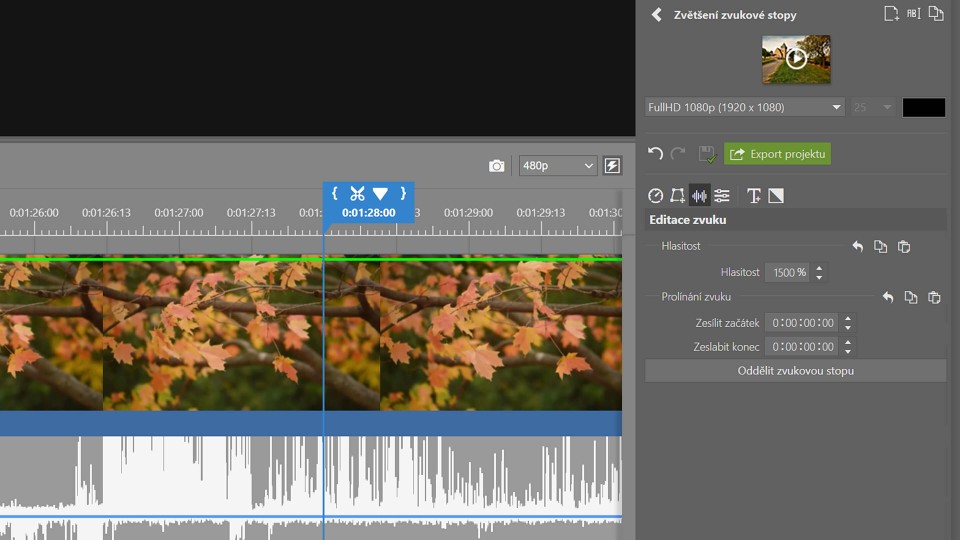
Task: Open the speed gauge tool icon
Action: [x=656, y=196]
